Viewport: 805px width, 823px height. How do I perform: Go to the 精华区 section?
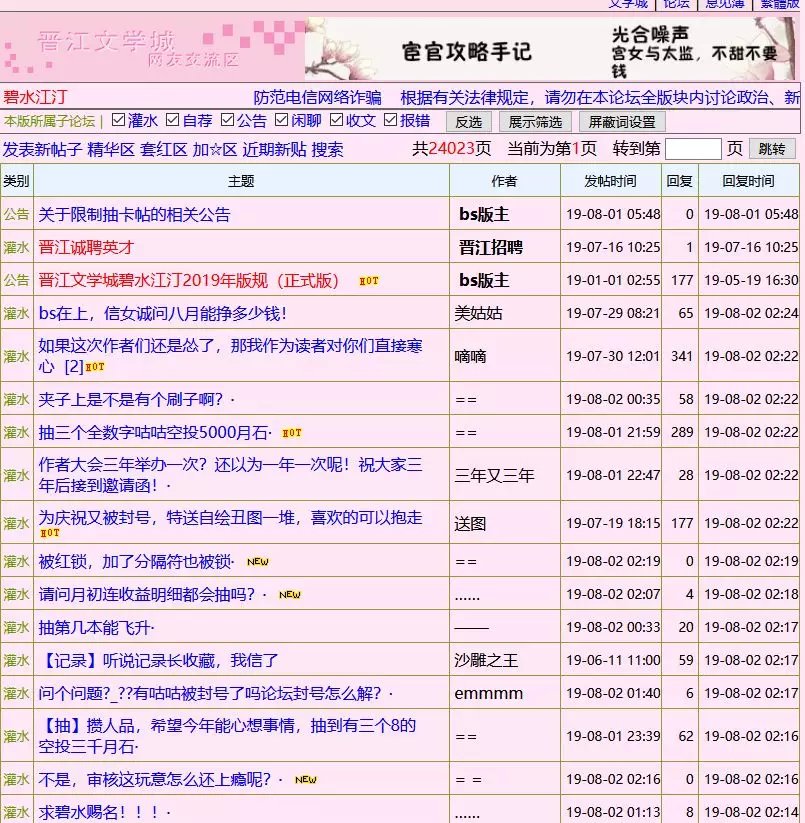(111, 149)
